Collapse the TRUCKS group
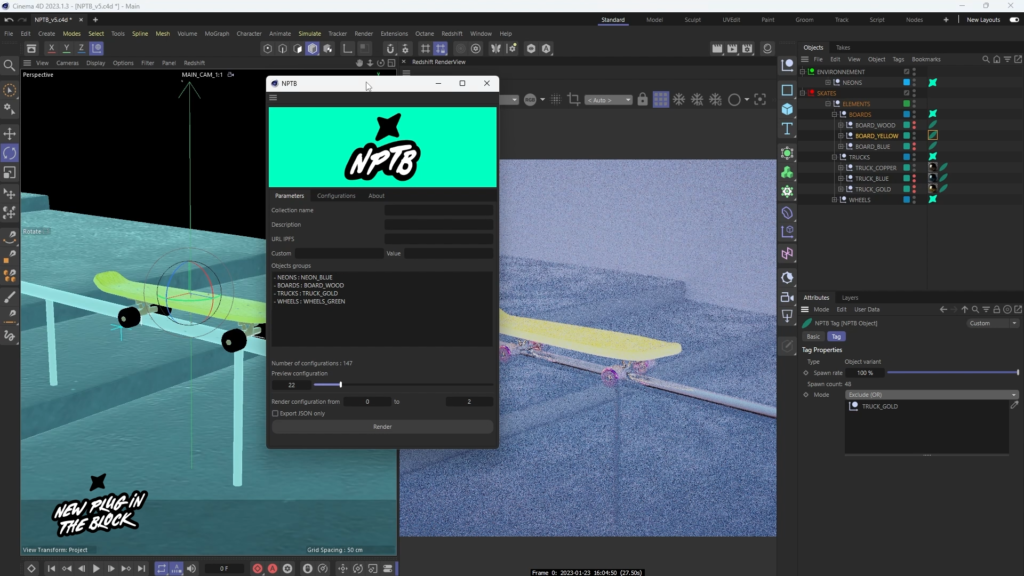The width and height of the screenshot is (1024, 576). [x=834, y=157]
